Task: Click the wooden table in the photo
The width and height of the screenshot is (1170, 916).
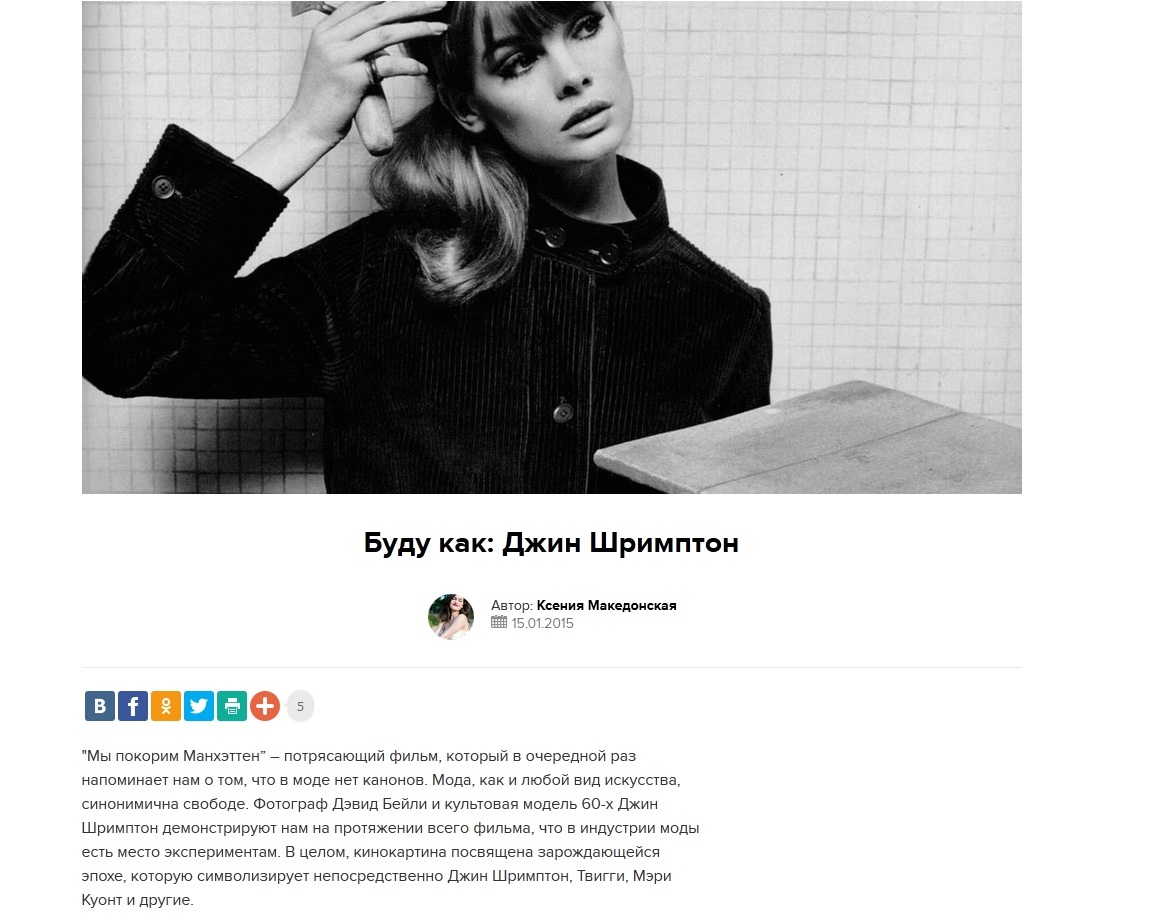Action: [x=808, y=439]
